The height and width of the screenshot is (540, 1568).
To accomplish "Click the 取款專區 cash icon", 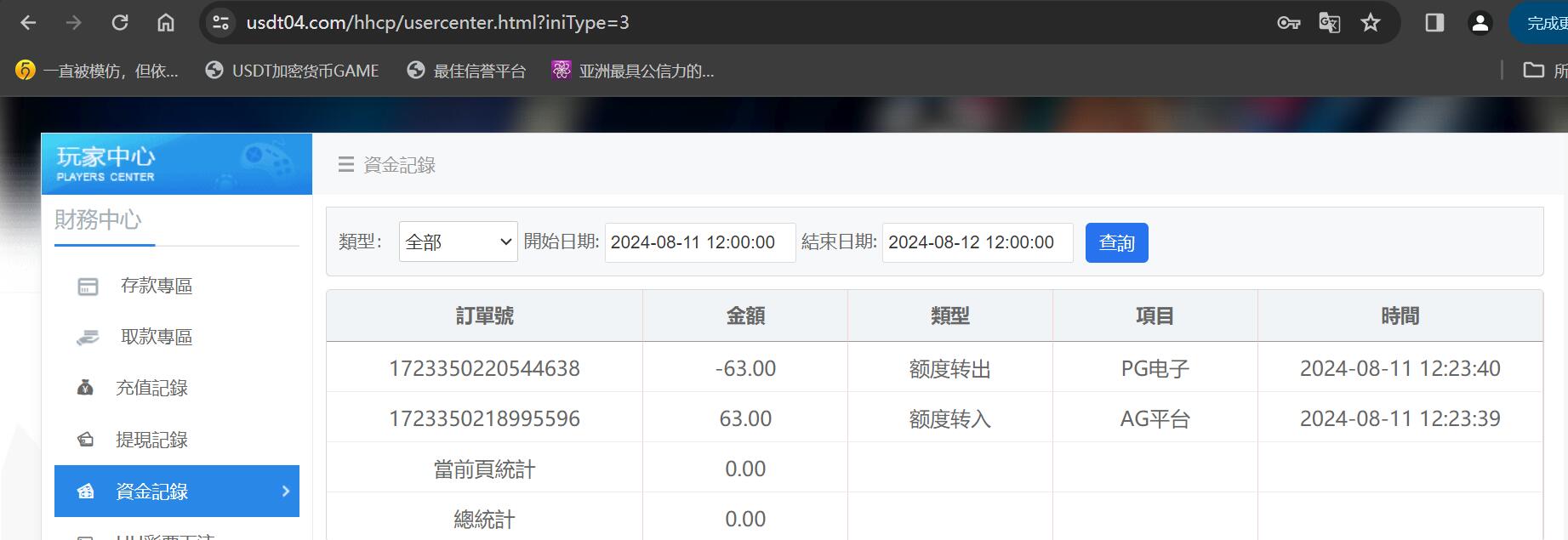I will click(x=88, y=338).
